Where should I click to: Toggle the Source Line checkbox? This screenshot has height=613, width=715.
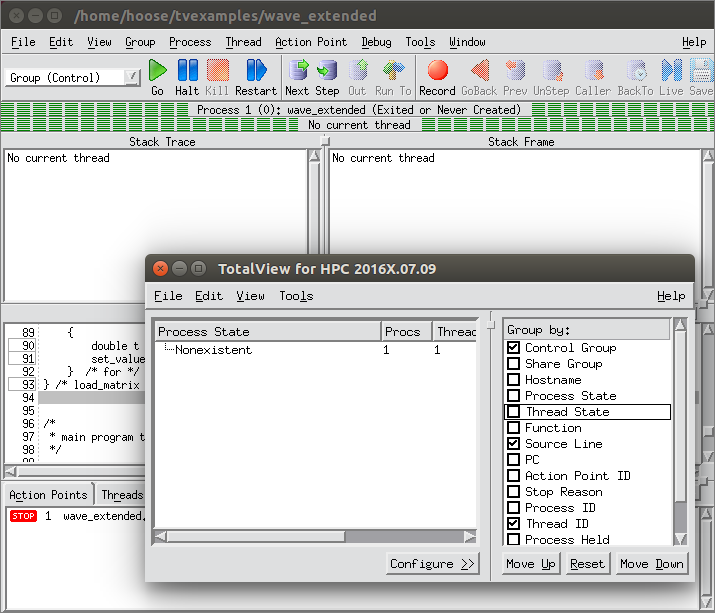point(513,444)
